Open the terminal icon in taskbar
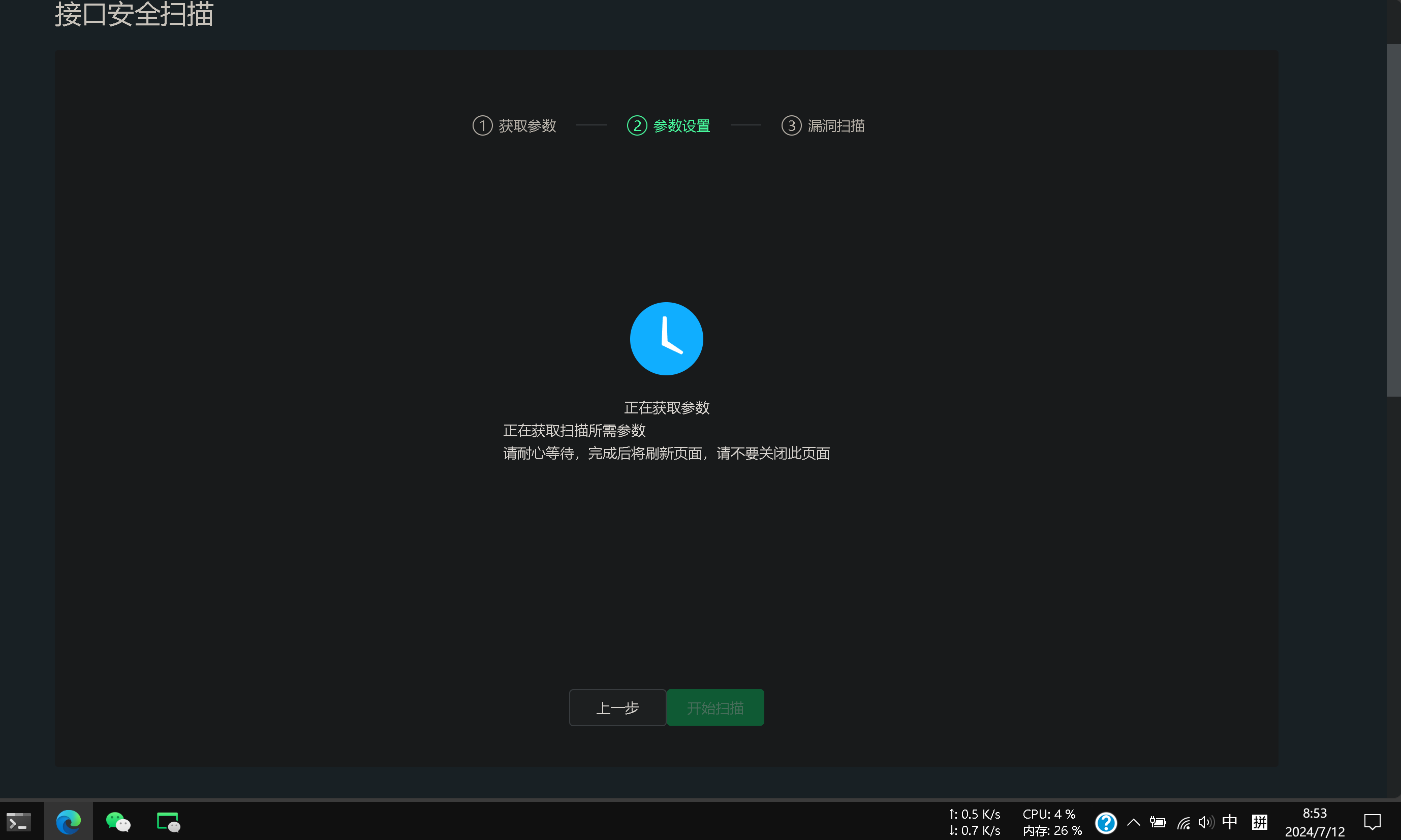Screen dimensions: 1401x840 tap(19, 822)
